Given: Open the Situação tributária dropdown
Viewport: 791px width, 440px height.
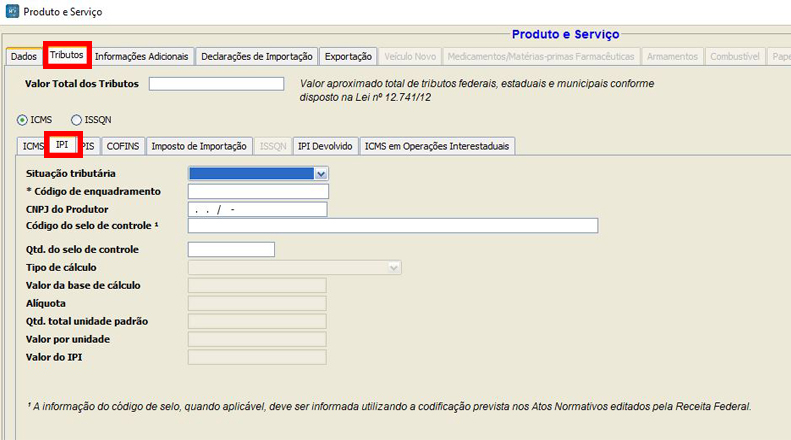Looking at the screenshot, I should pyautogui.click(x=321, y=174).
